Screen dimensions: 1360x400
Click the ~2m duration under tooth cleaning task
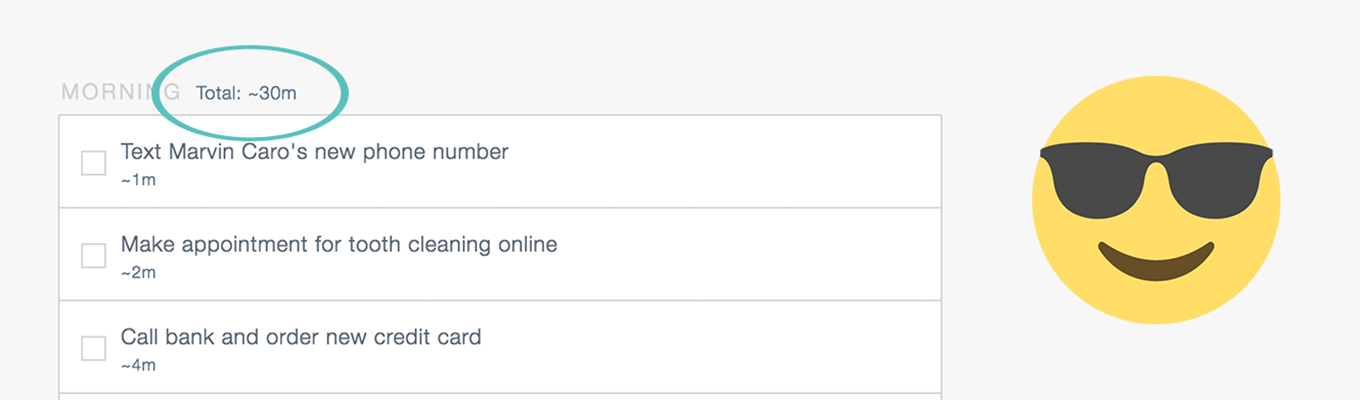pyautogui.click(x=138, y=273)
